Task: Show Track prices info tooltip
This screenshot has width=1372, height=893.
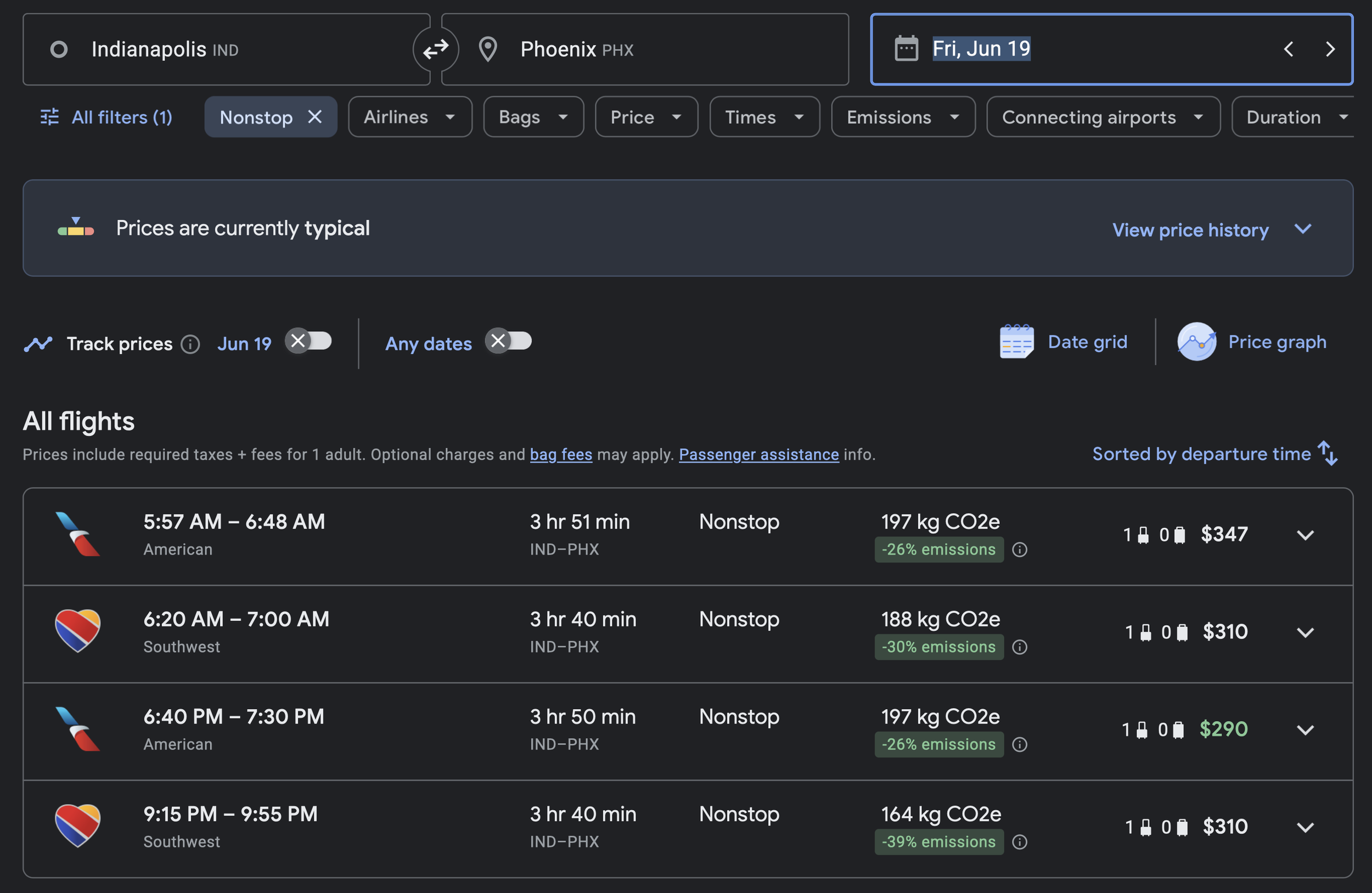Action: click(x=190, y=344)
